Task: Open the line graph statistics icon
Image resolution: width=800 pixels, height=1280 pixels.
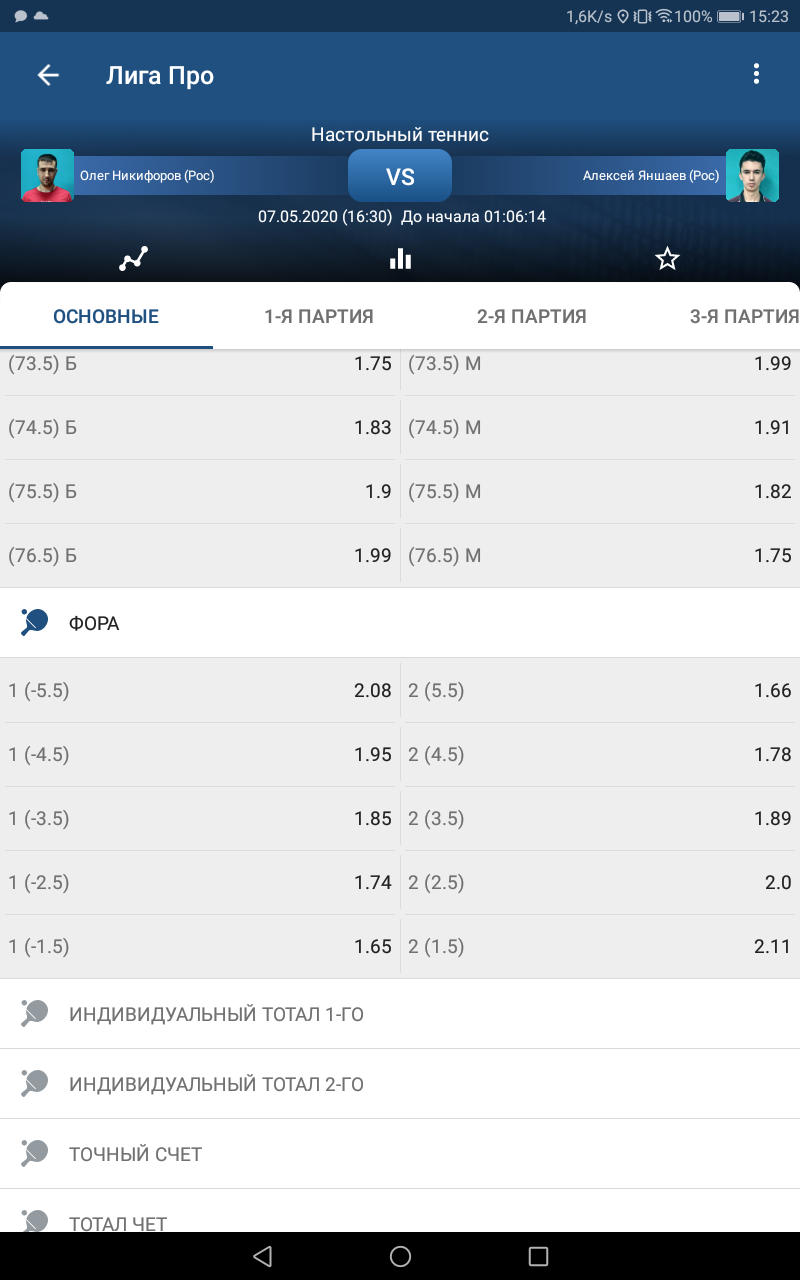Action: [x=133, y=259]
